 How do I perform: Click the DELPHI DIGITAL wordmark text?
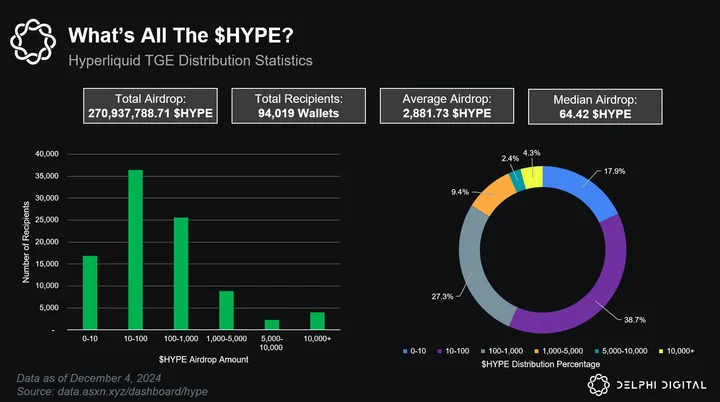pos(661,385)
